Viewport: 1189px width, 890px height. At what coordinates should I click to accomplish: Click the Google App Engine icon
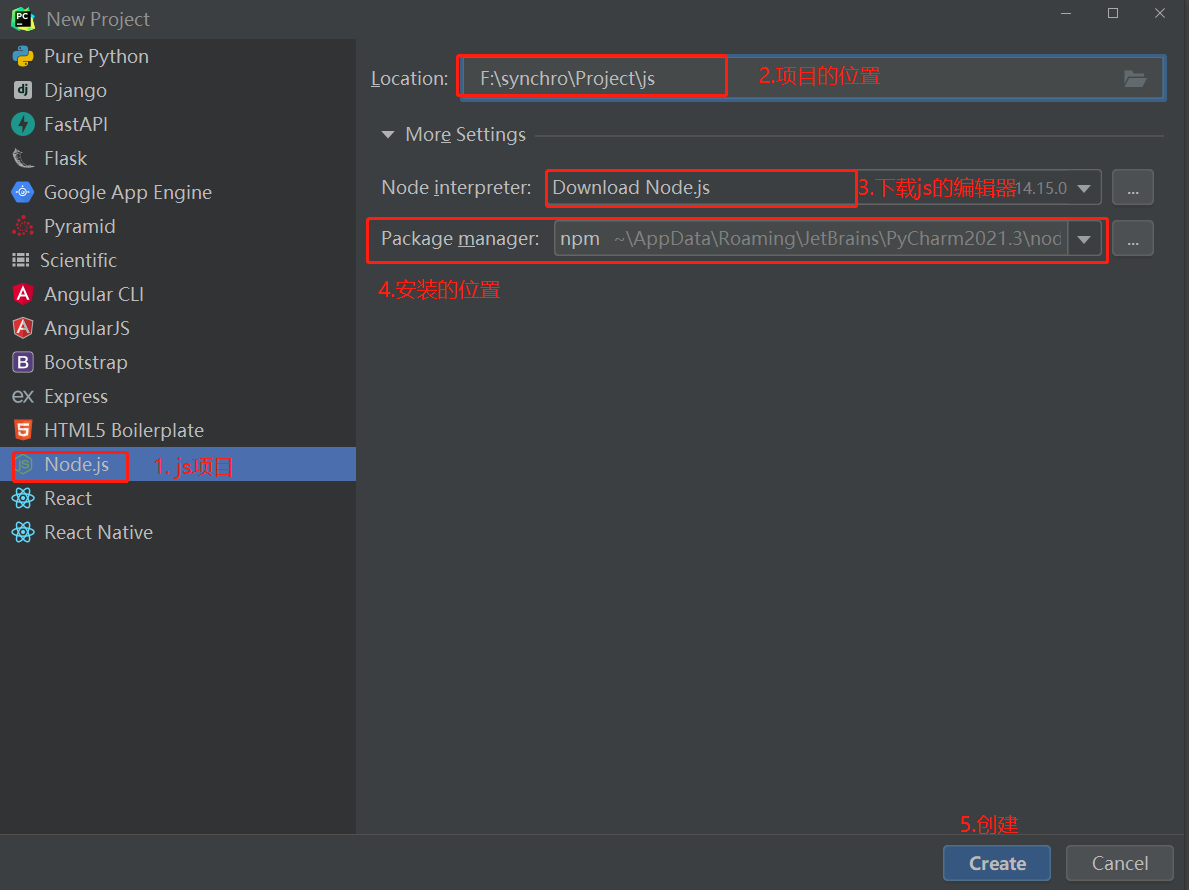click(23, 193)
